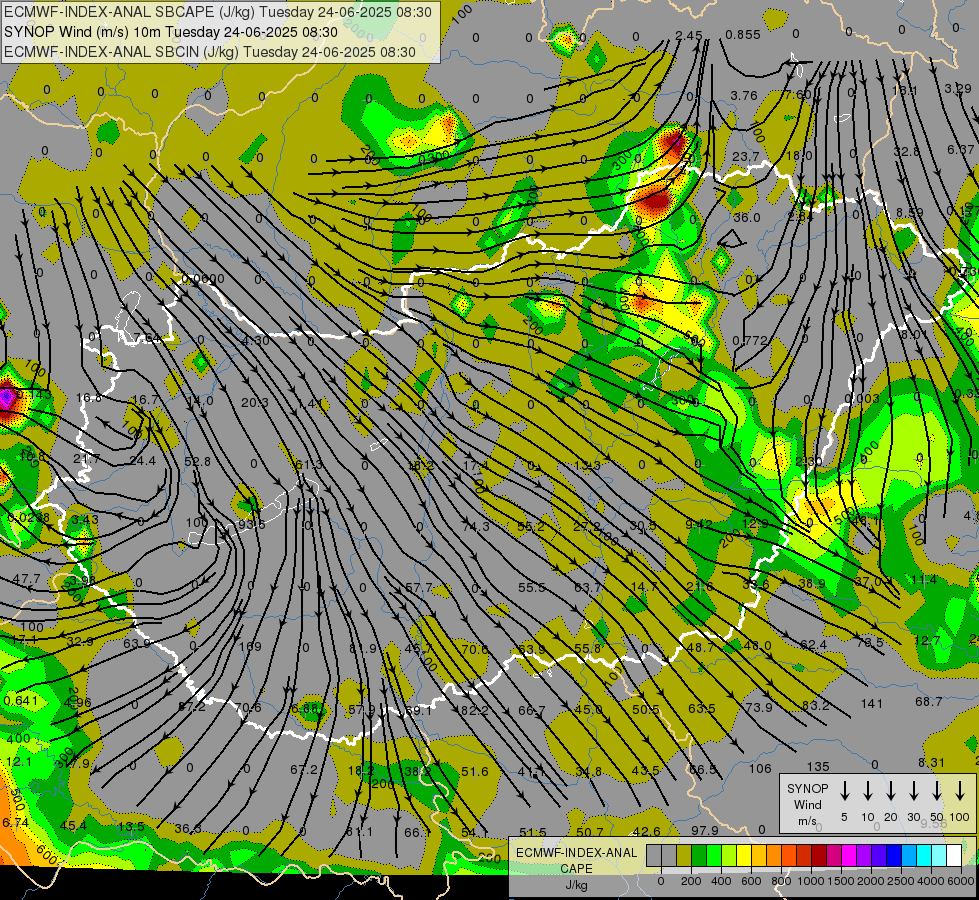Viewport: 979px width, 900px height.
Task: Click the '2500' tick label on colorbar
Action: coord(900,881)
